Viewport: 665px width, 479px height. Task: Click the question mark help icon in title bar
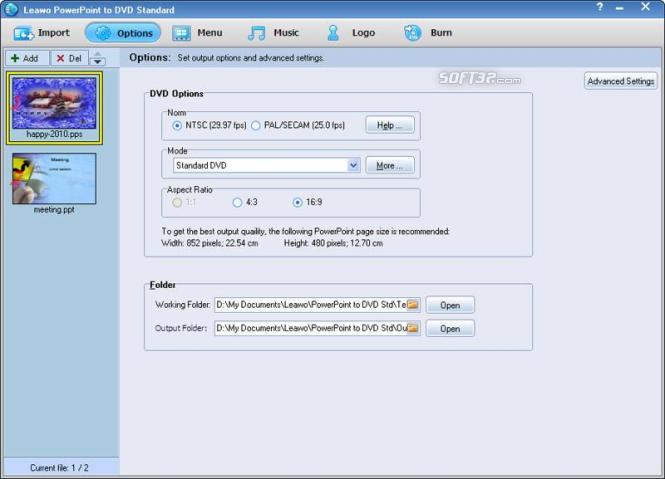coord(600,8)
